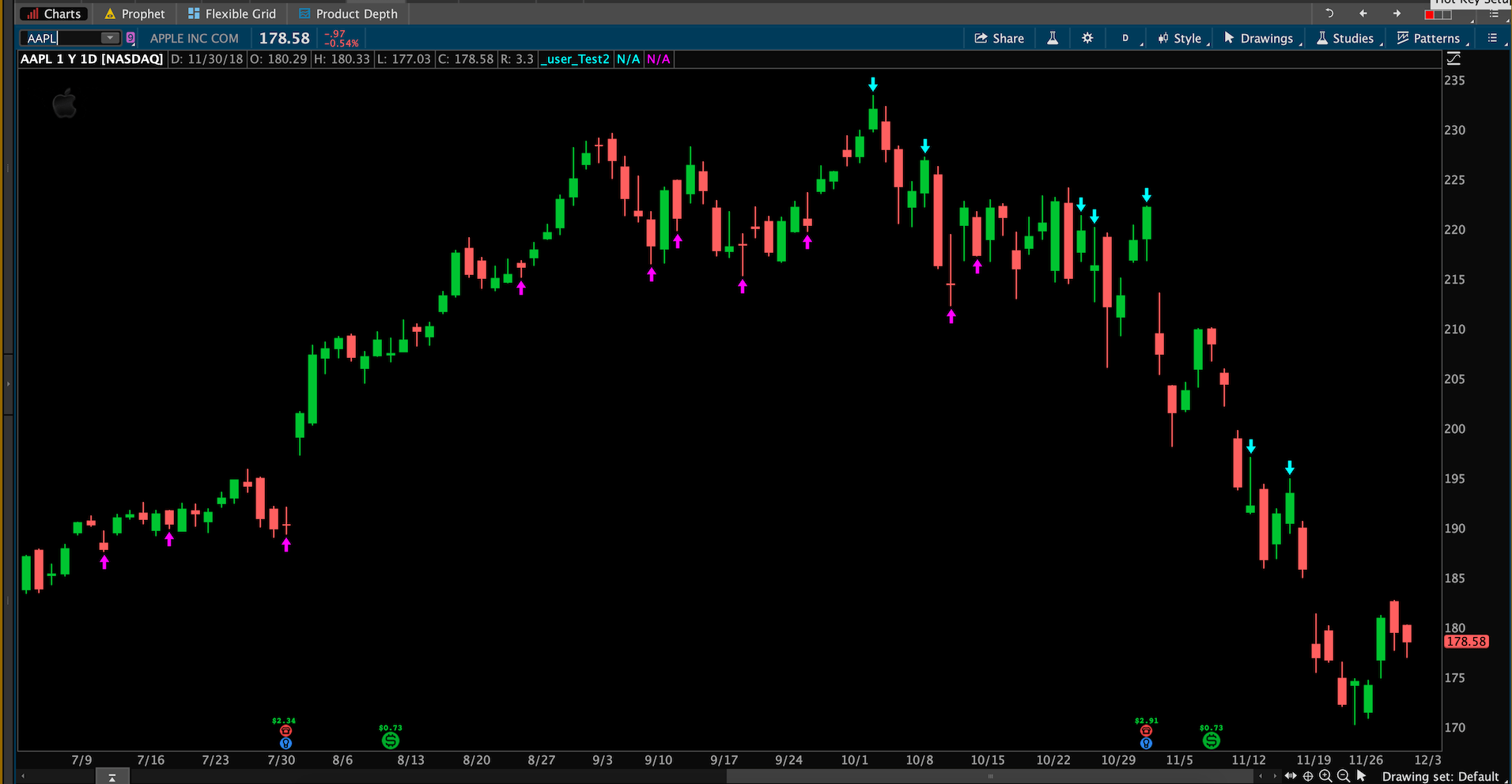
Task: Open the top-right list options icon
Action: pos(1494,15)
